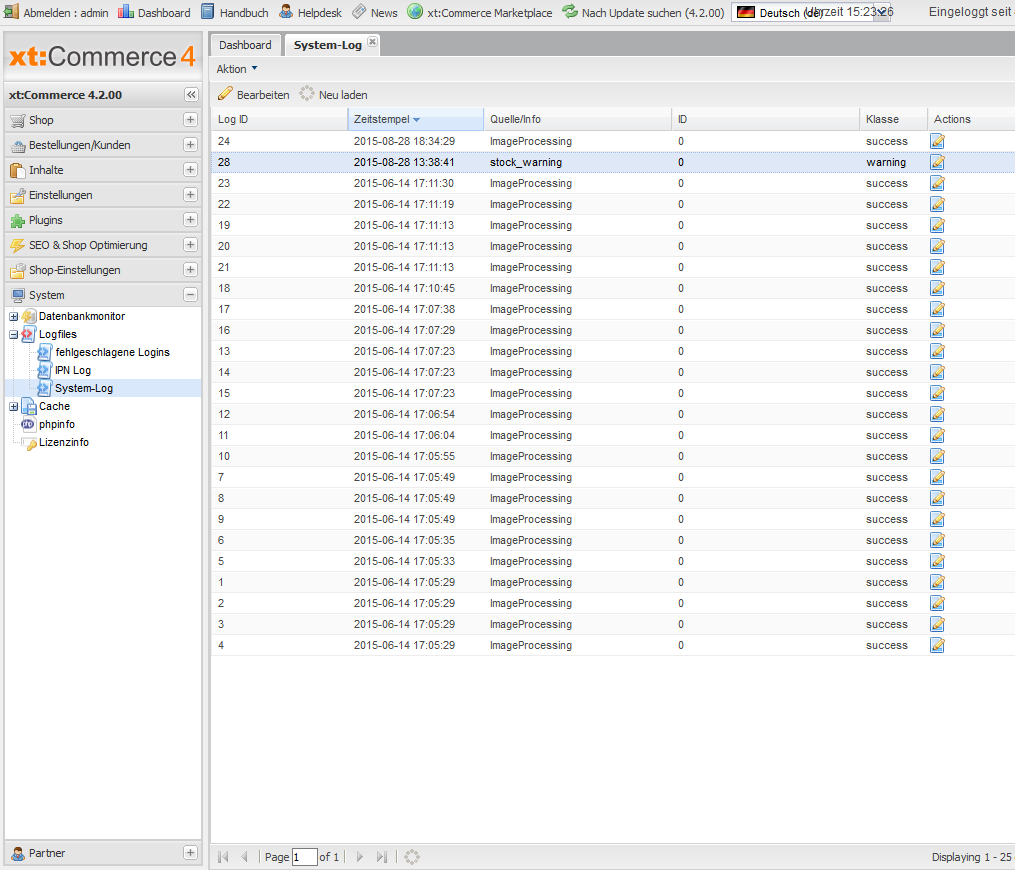Click the edit icon for stock_warning row
The width and height of the screenshot is (1015, 870).
937,162
